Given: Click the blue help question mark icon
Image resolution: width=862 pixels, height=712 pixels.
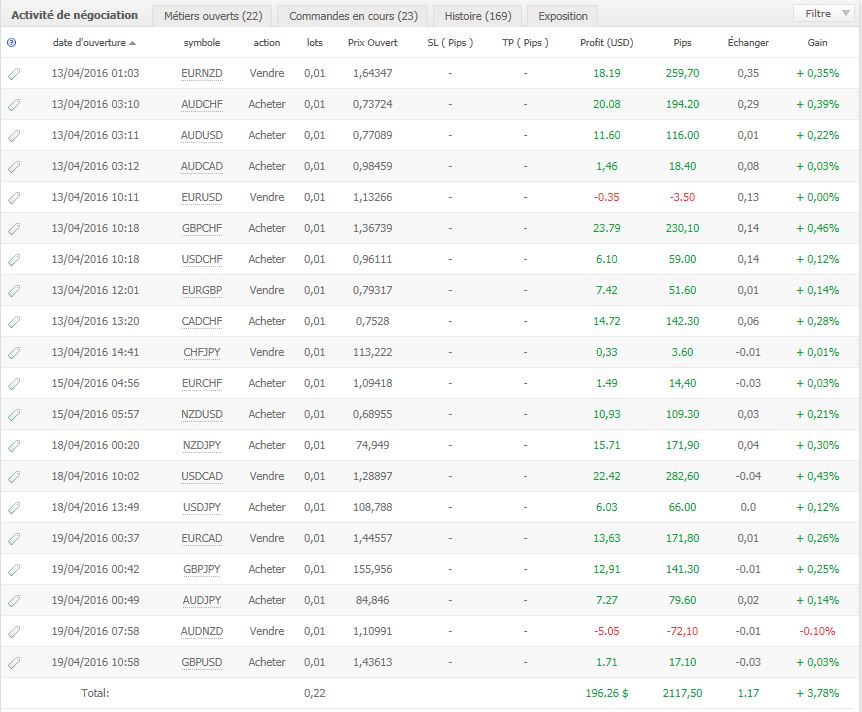Looking at the screenshot, I should point(12,43).
